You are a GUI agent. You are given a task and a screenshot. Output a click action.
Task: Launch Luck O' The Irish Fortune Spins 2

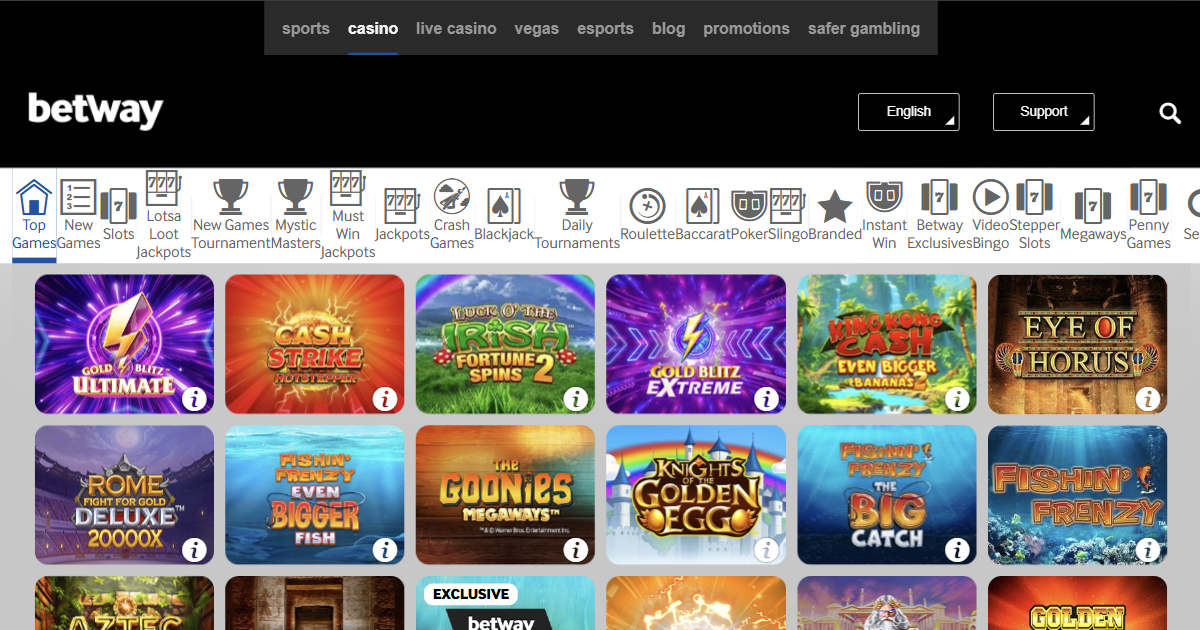click(x=505, y=344)
